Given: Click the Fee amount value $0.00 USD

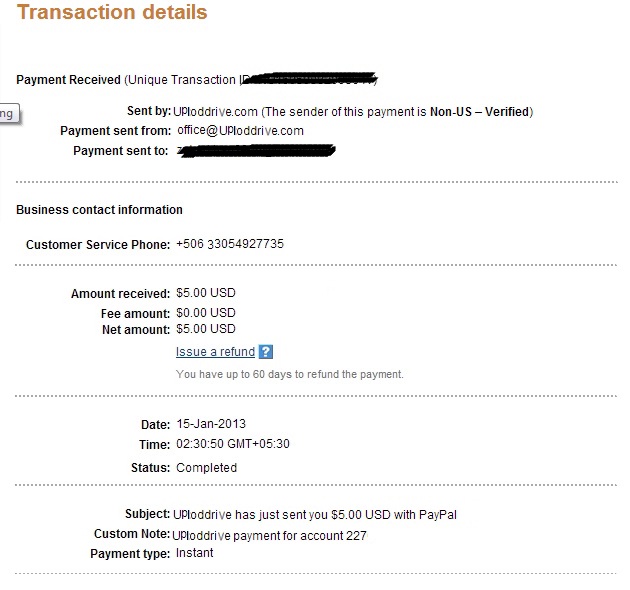Looking at the screenshot, I should coord(206,313).
